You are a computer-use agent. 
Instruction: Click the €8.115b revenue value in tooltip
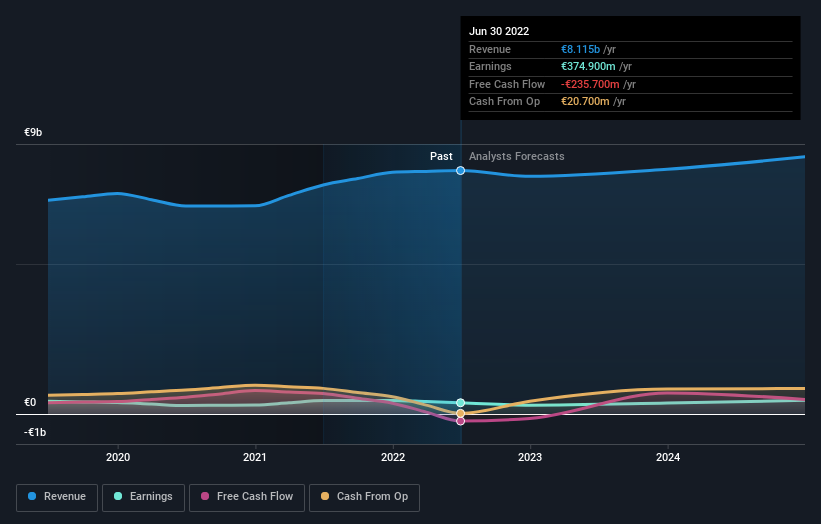[580, 49]
